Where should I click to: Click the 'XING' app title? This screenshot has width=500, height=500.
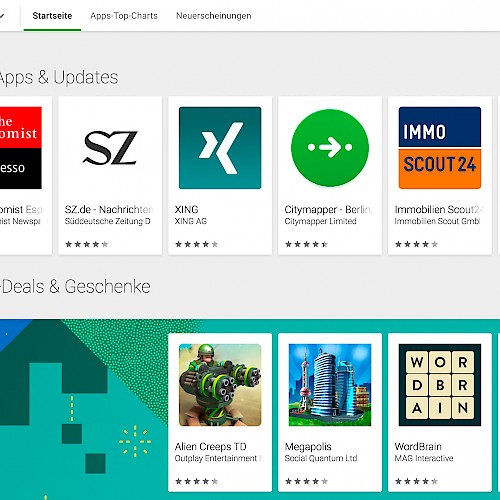tap(186, 209)
